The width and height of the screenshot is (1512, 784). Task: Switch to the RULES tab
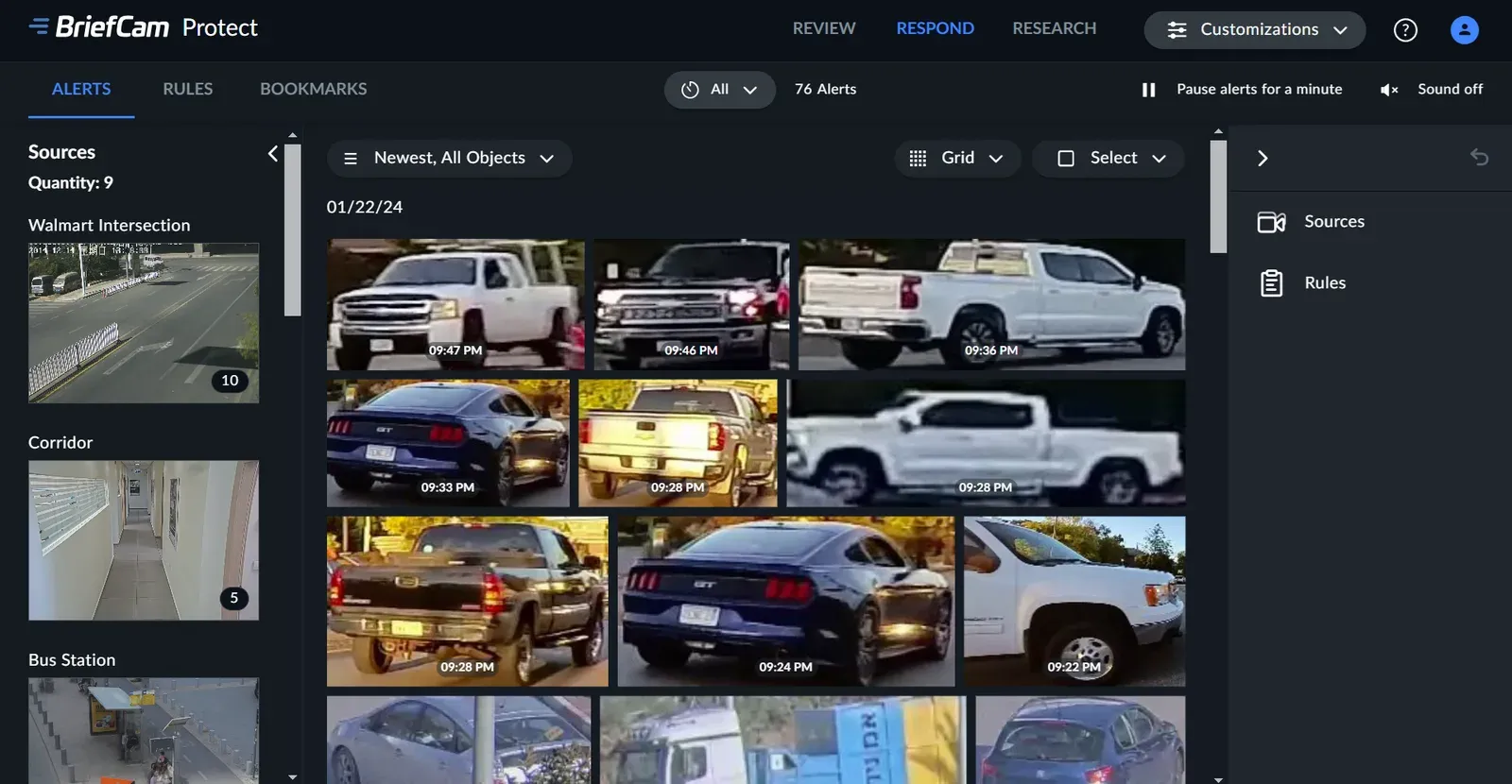187,89
